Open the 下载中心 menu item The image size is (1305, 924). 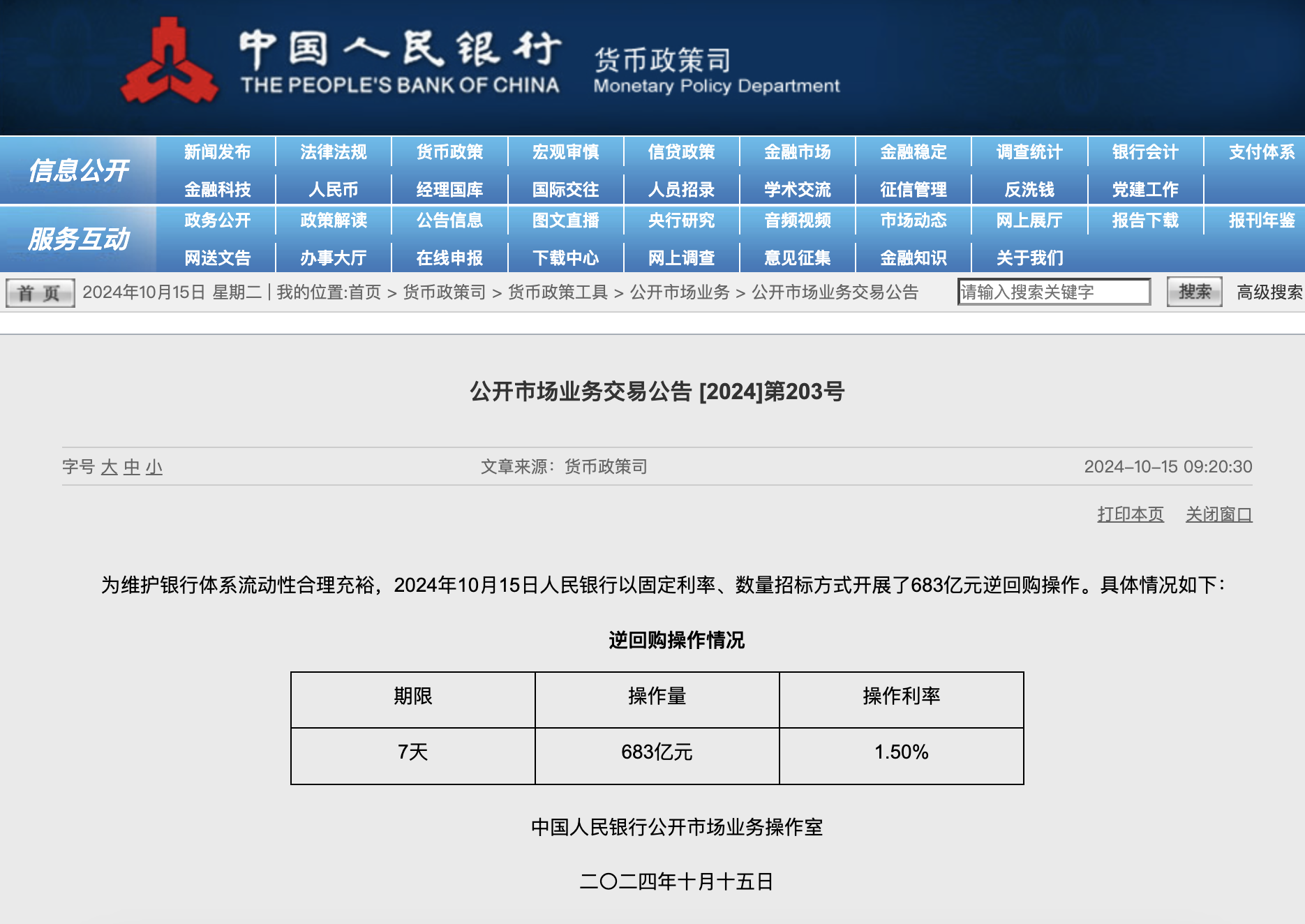(565, 258)
